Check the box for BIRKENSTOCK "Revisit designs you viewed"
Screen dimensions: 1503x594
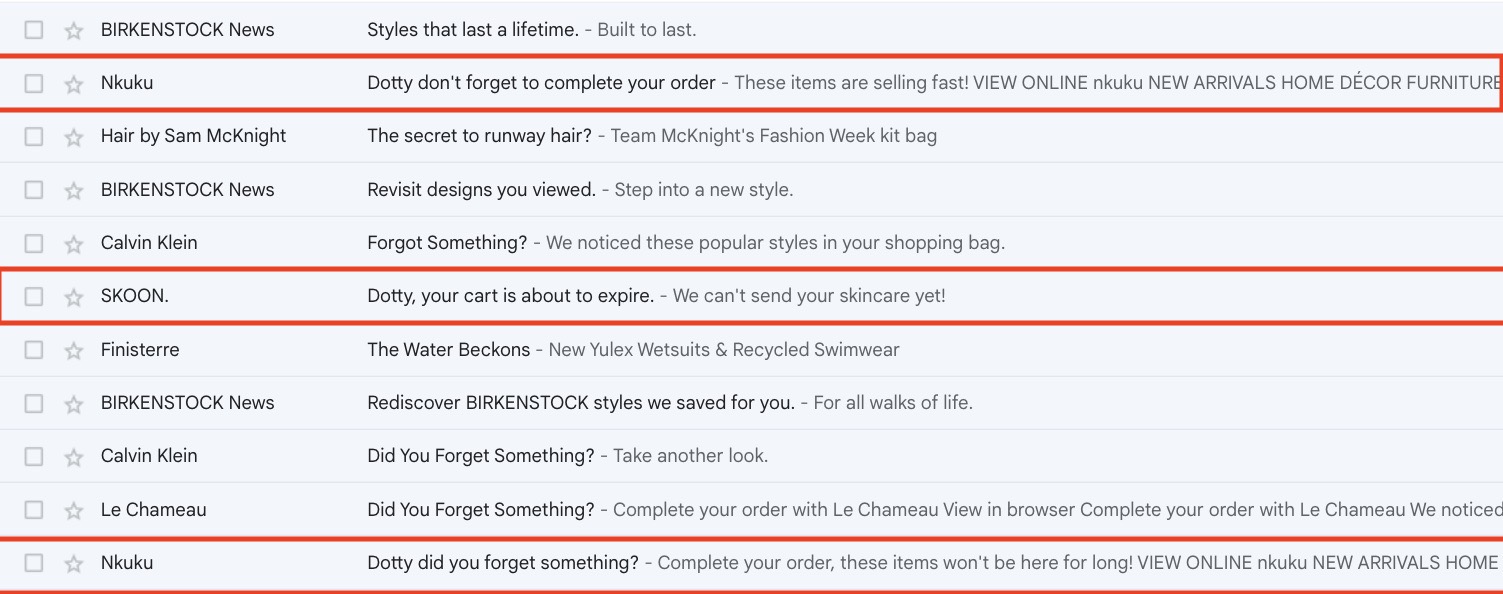coord(33,189)
